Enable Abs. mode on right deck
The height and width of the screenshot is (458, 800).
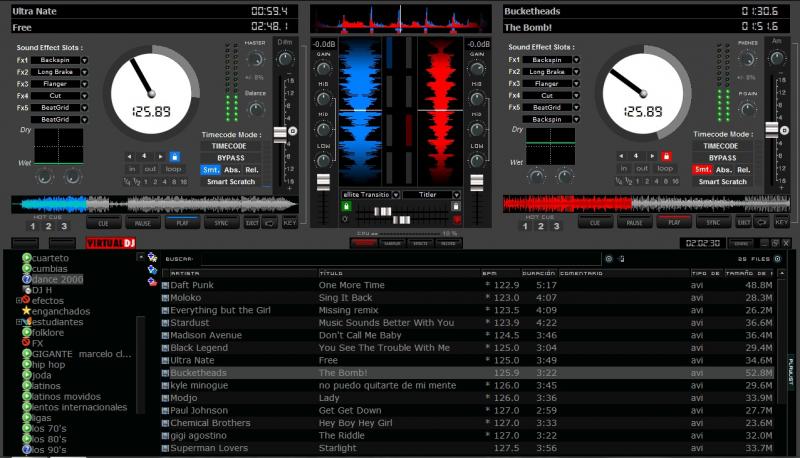coord(723,169)
